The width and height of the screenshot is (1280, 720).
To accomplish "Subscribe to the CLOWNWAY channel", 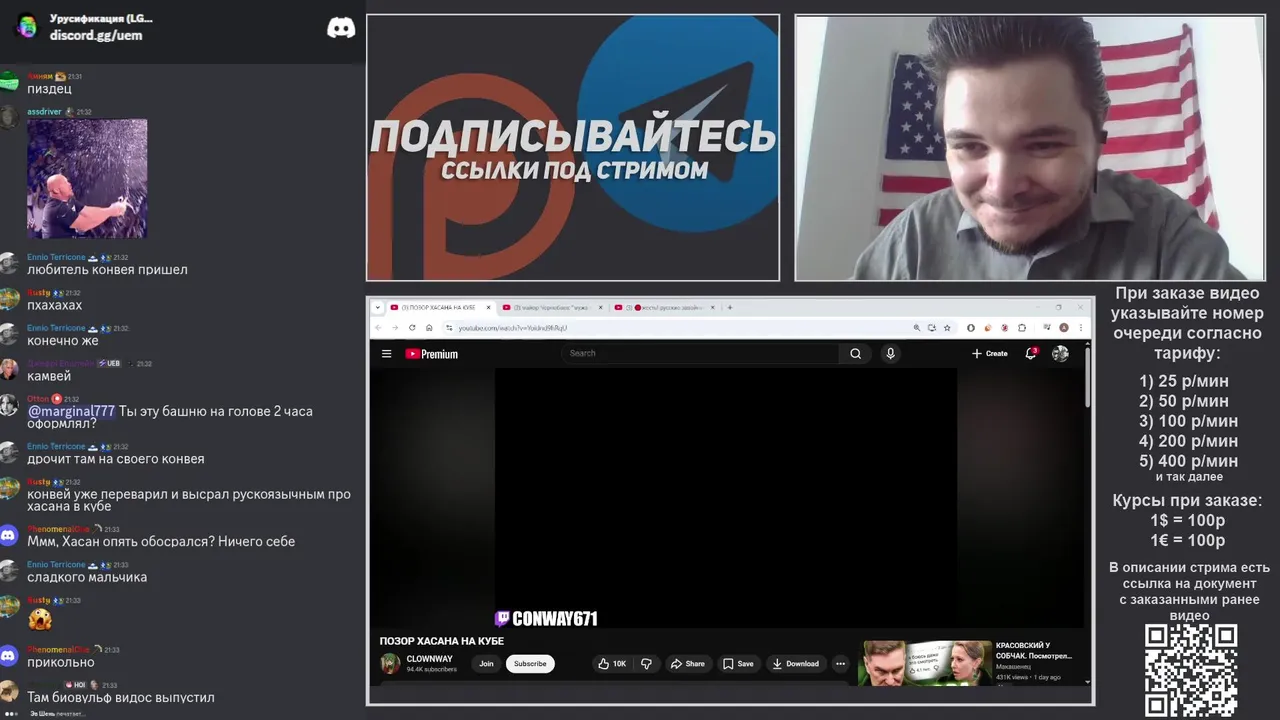I will (530, 663).
